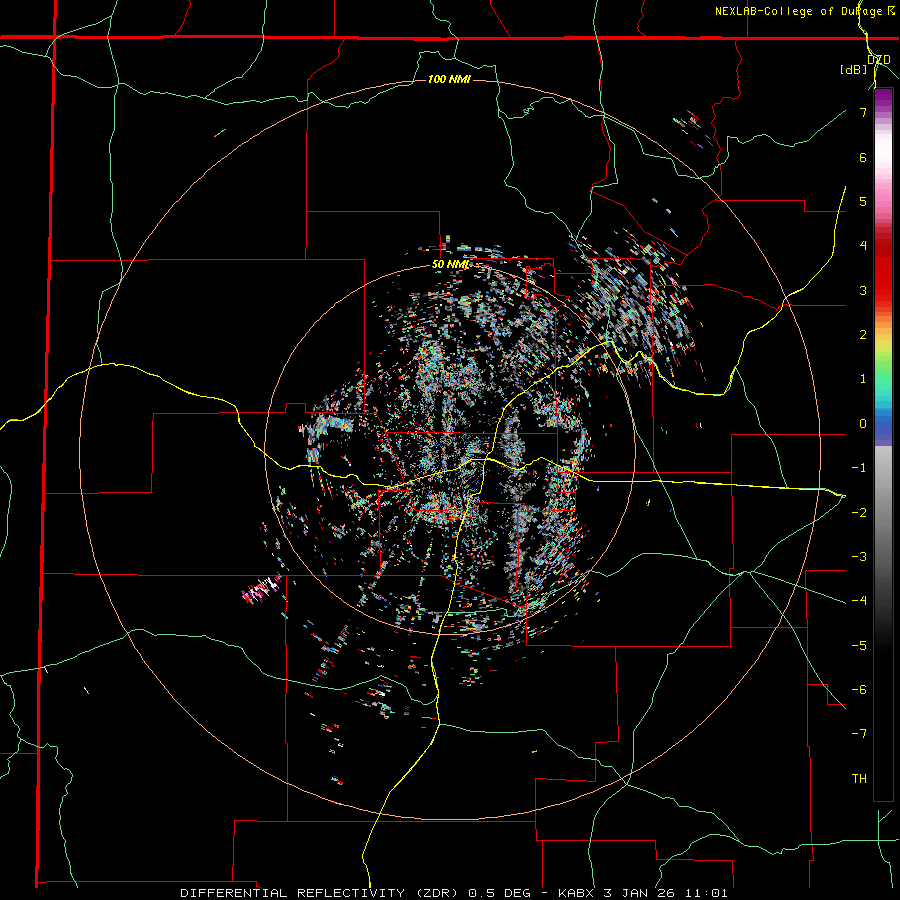This screenshot has width=900, height=900.
Task: Click the NEXLAB-College of DuPage watermark text
Action: [800, 11]
